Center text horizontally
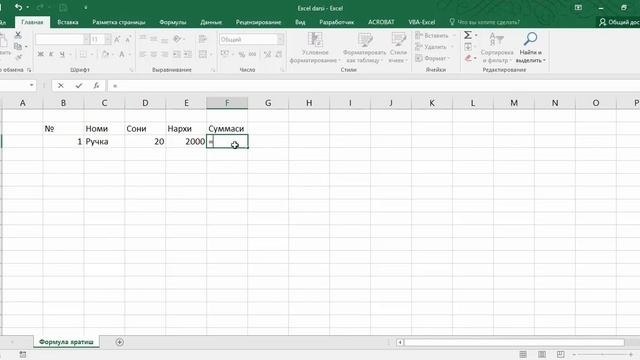640x360 pixels. 153,54
